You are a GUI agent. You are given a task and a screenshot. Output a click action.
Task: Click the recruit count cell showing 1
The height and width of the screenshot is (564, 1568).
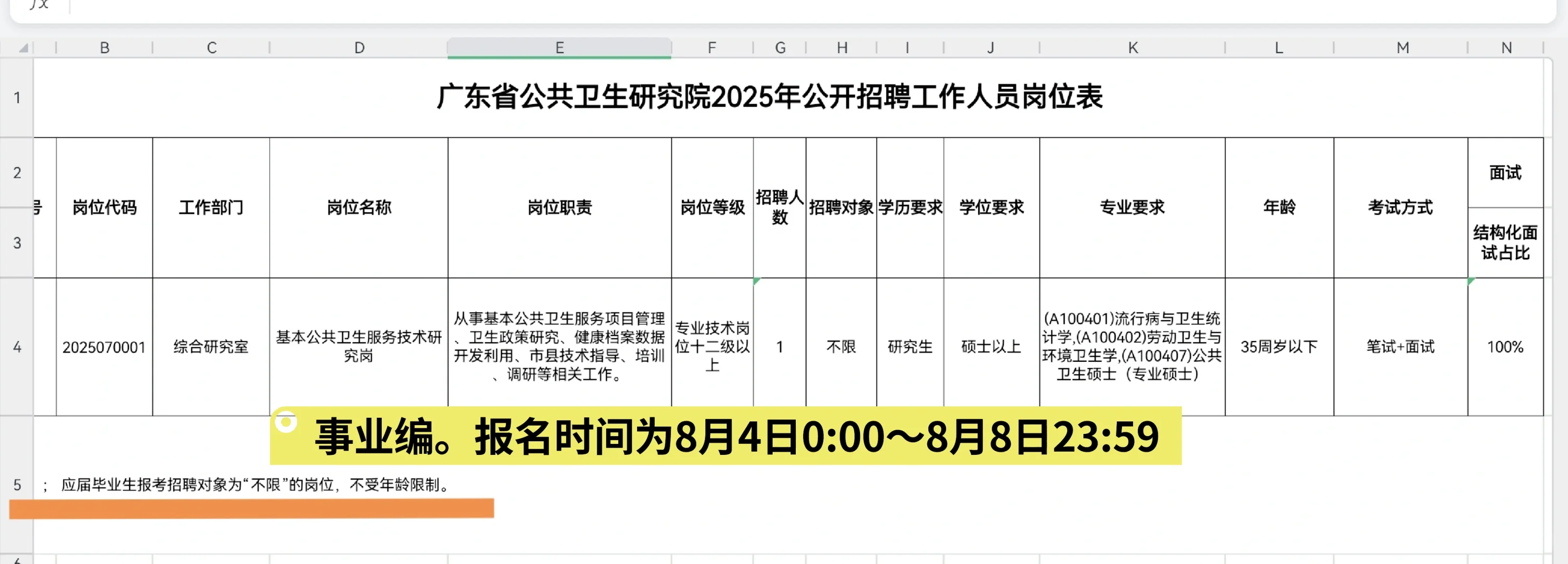(x=780, y=347)
